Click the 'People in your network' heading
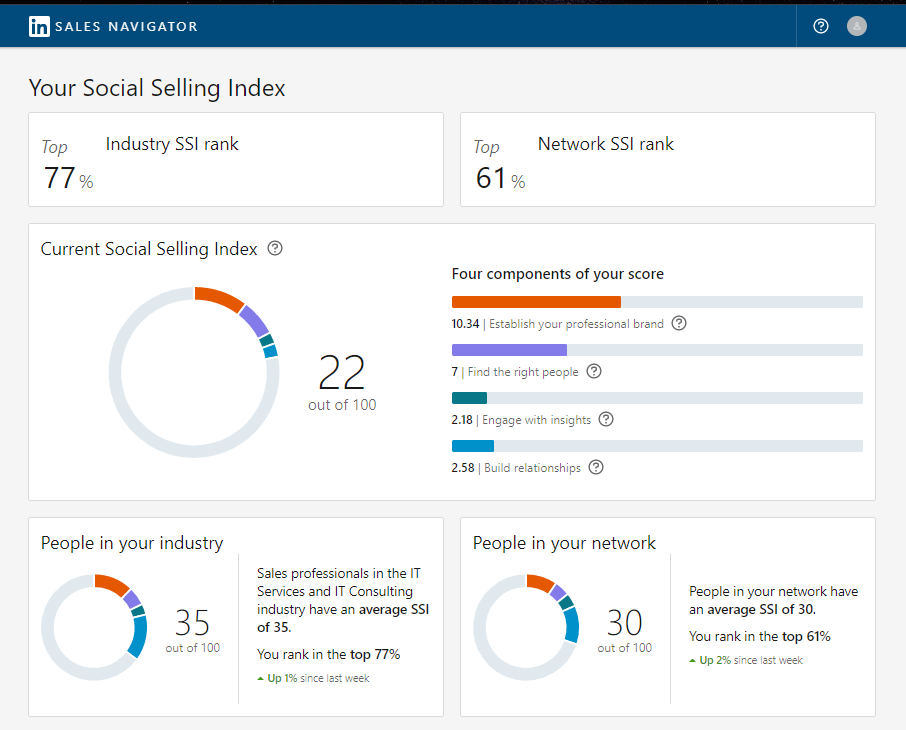This screenshot has width=906, height=730. [564, 543]
